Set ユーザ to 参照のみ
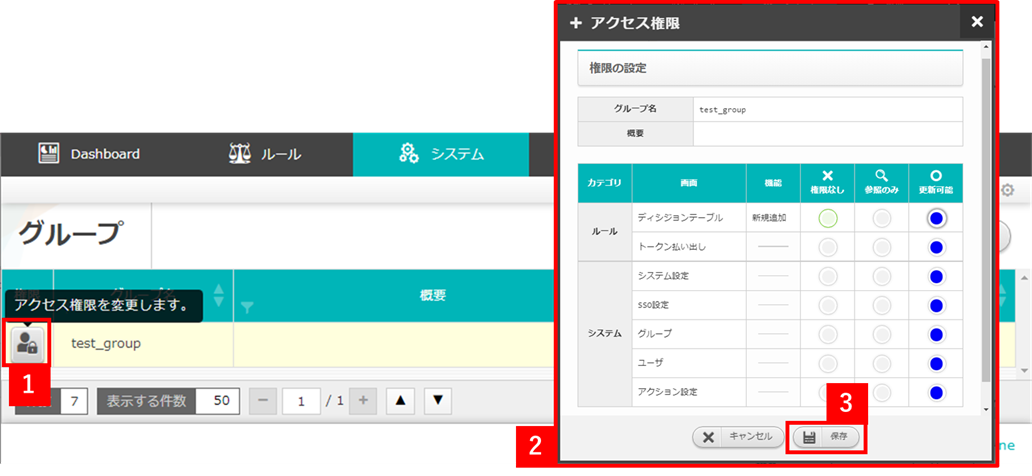Image resolution: width=1032 pixels, height=476 pixels. (x=882, y=363)
